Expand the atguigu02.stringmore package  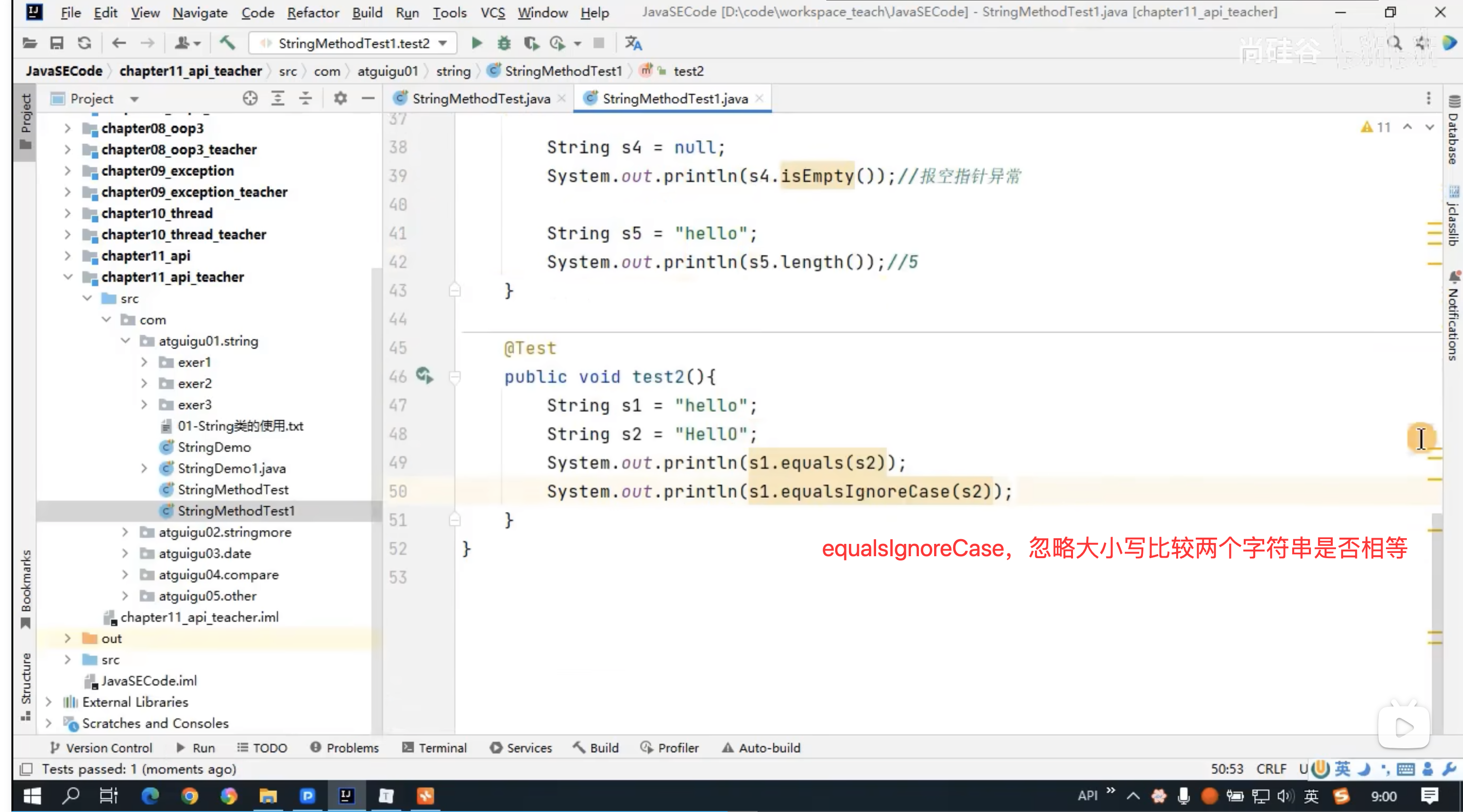(126, 532)
